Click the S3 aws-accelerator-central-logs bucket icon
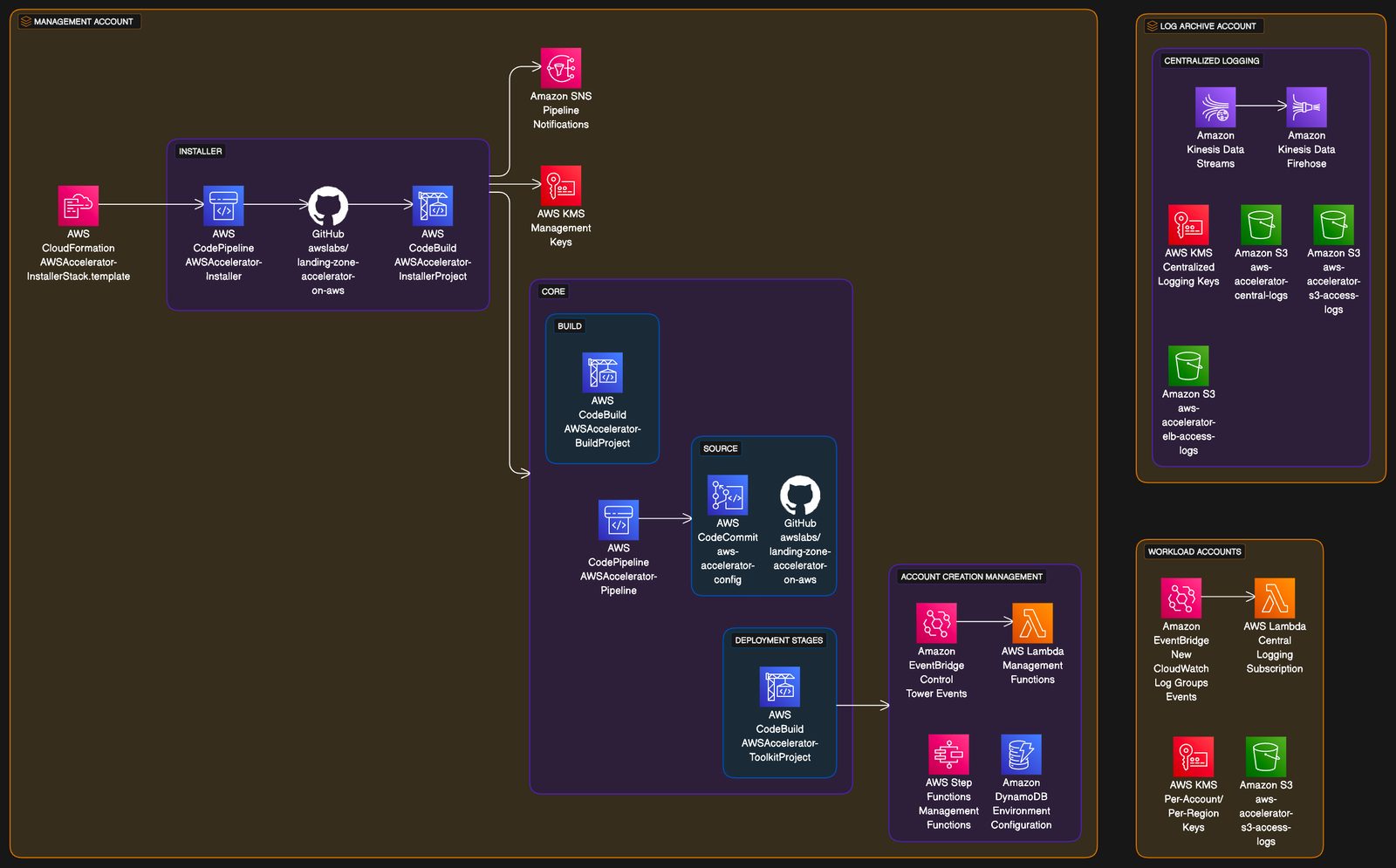 (1261, 225)
